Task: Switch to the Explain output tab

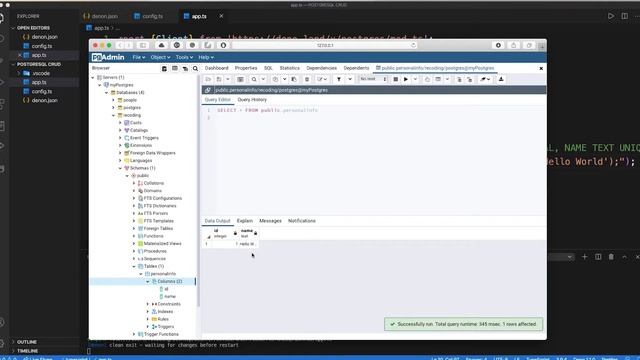Action: pos(244,221)
